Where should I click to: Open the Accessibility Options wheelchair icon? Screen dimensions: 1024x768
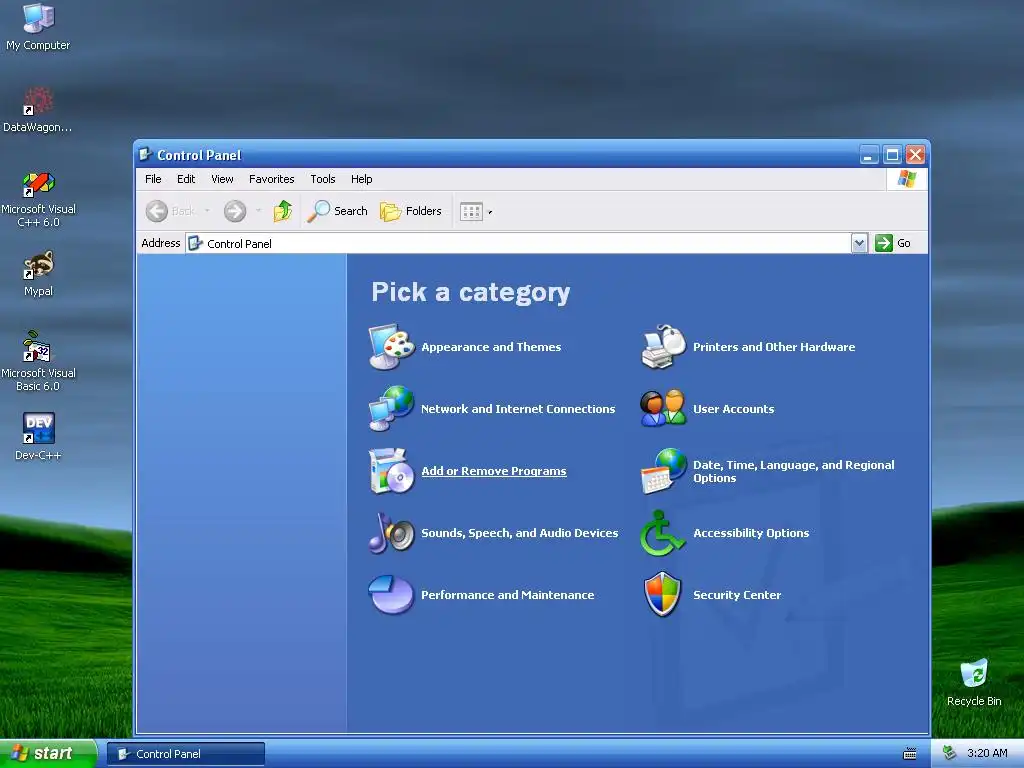point(662,533)
